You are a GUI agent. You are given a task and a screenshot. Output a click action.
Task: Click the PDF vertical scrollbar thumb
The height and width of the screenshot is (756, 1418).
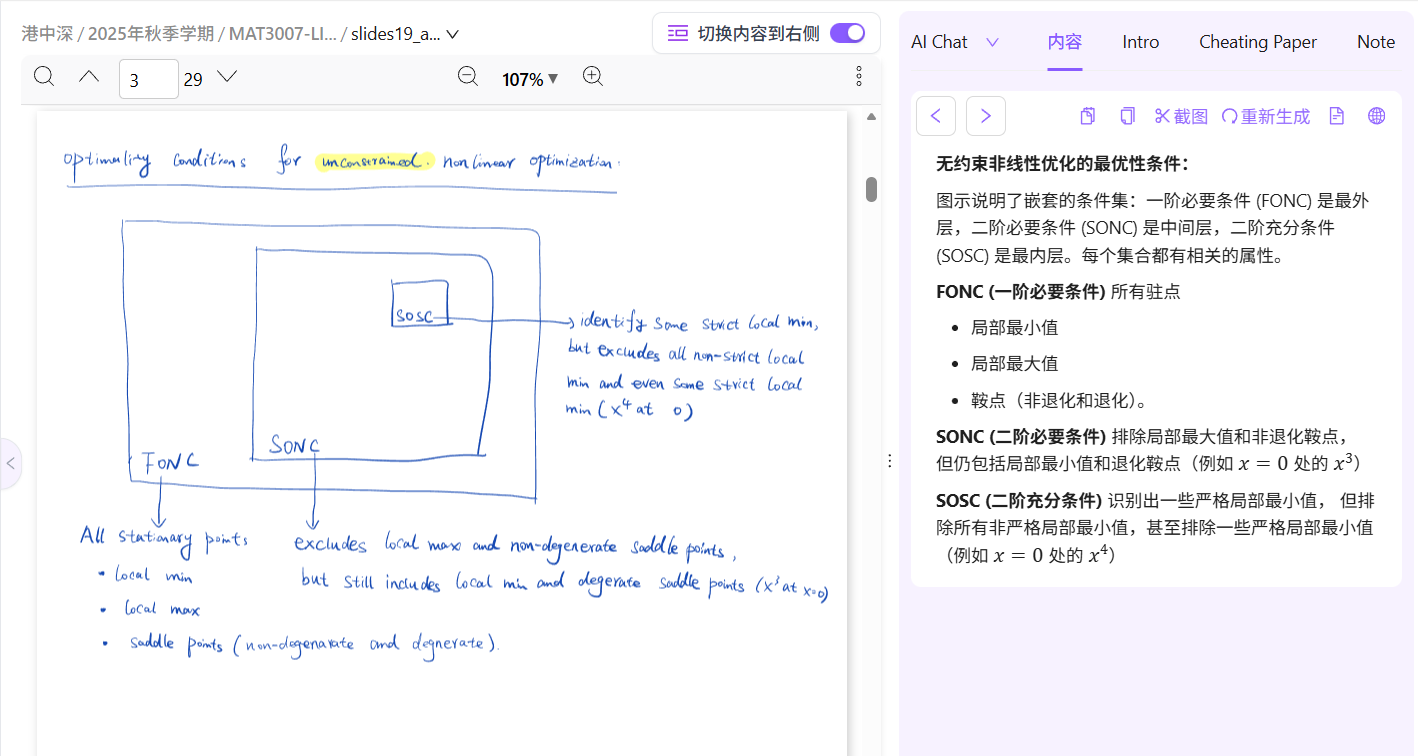click(x=871, y=189)
